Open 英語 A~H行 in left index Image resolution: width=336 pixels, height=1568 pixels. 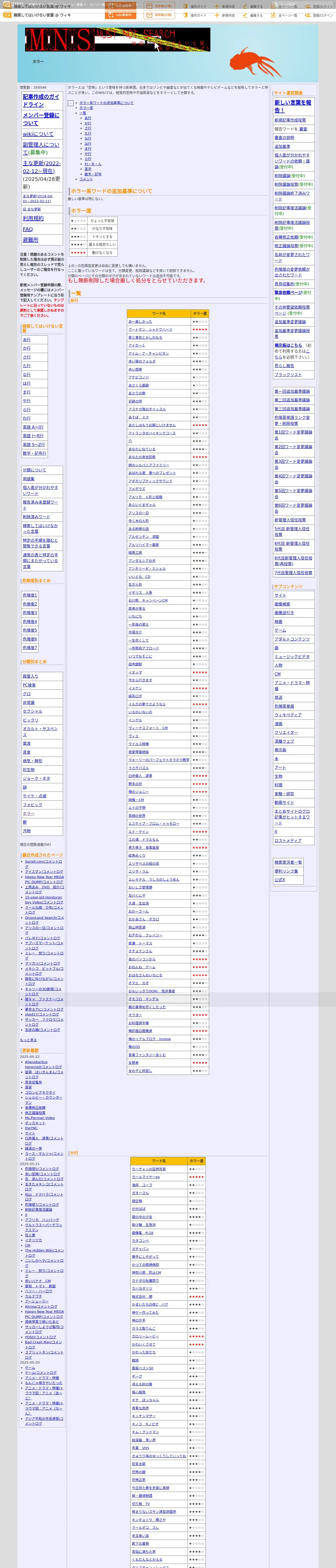click(x=33, y=427)
